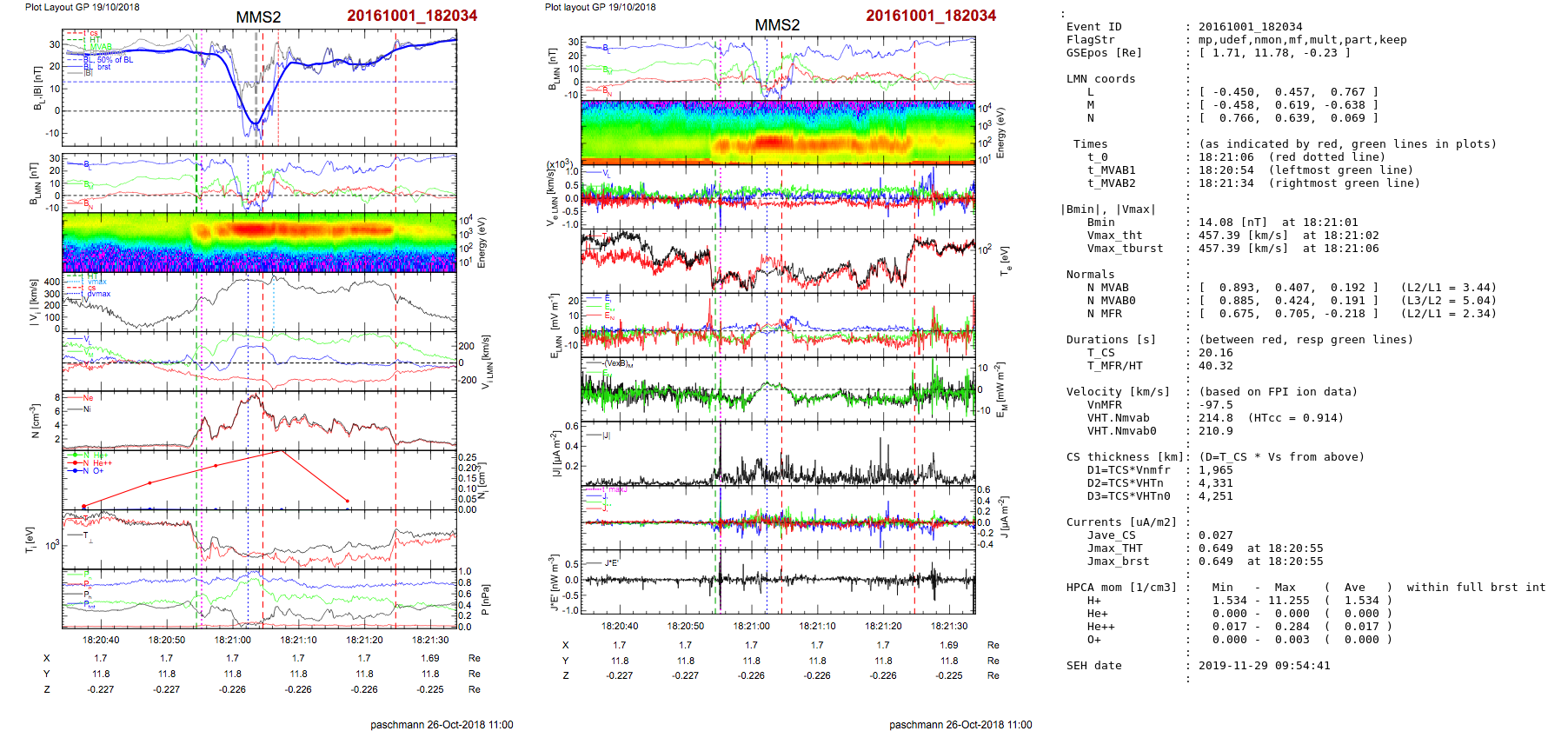Click the 'SEH date' label
This screenshot has height=731, width=1568.
pos(1093,666)
